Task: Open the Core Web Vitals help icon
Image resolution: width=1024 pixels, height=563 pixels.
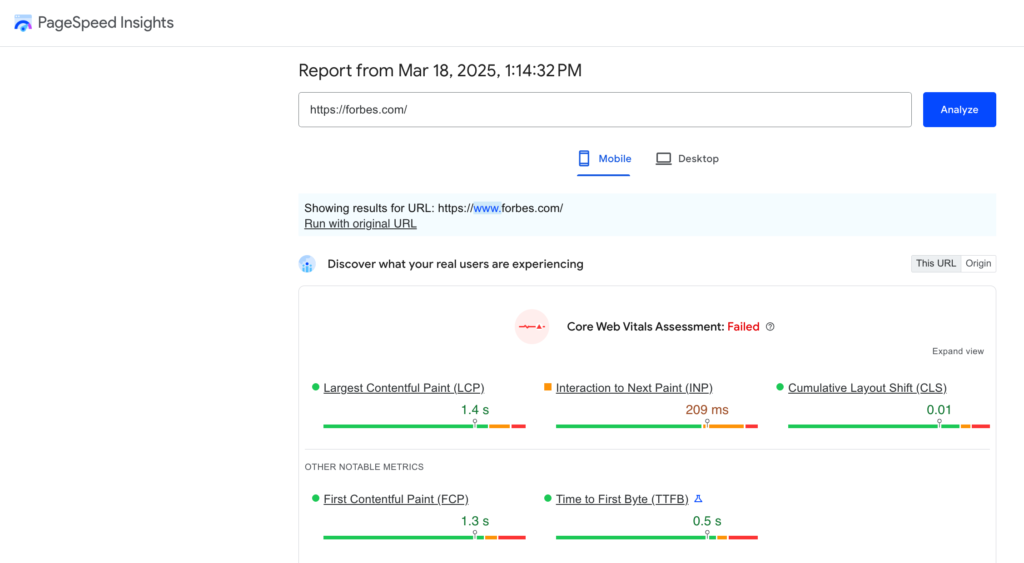Action: pyautogui.click(x=770, y=327)
